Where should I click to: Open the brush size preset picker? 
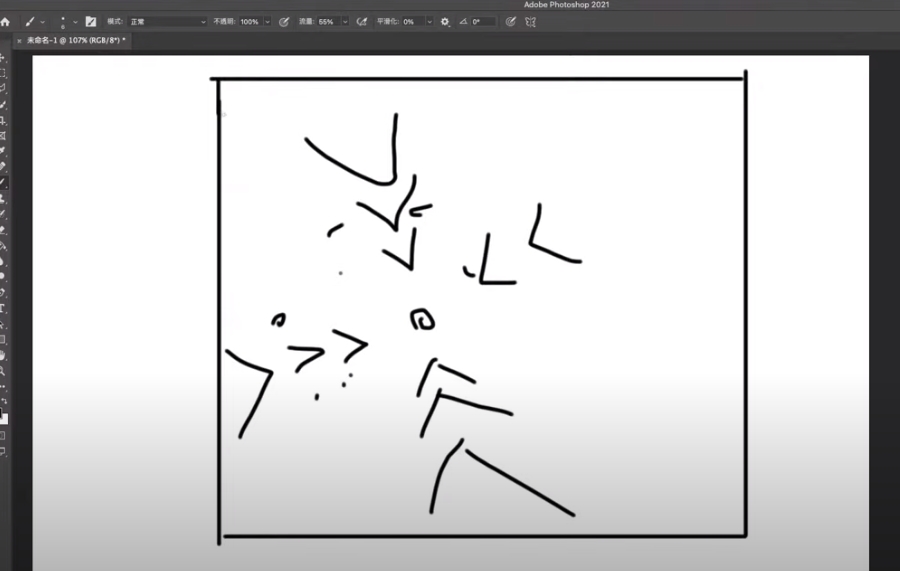coord(63,22)
